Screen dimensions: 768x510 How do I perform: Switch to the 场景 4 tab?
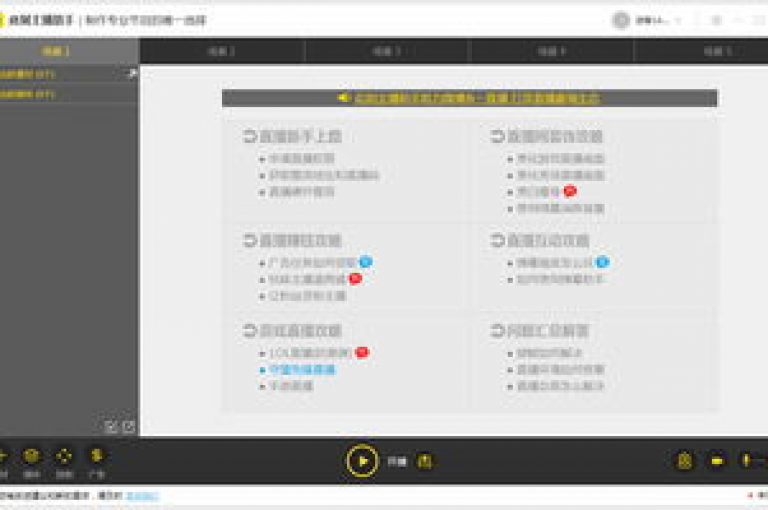pos(552,51)
